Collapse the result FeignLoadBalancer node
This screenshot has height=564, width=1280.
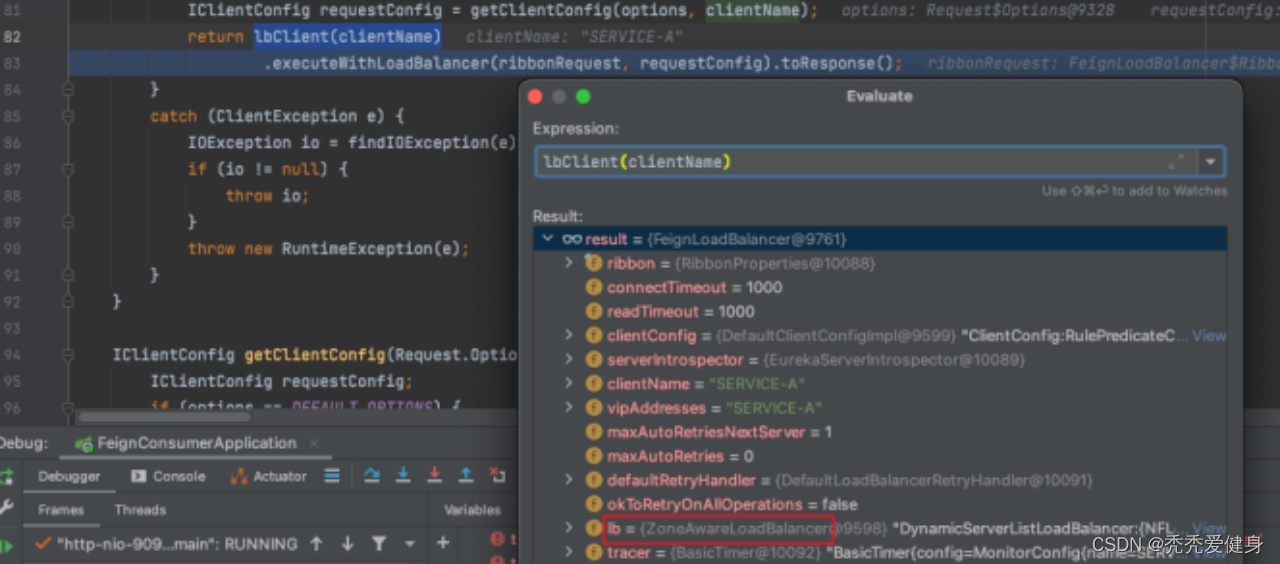click(547, 239)
